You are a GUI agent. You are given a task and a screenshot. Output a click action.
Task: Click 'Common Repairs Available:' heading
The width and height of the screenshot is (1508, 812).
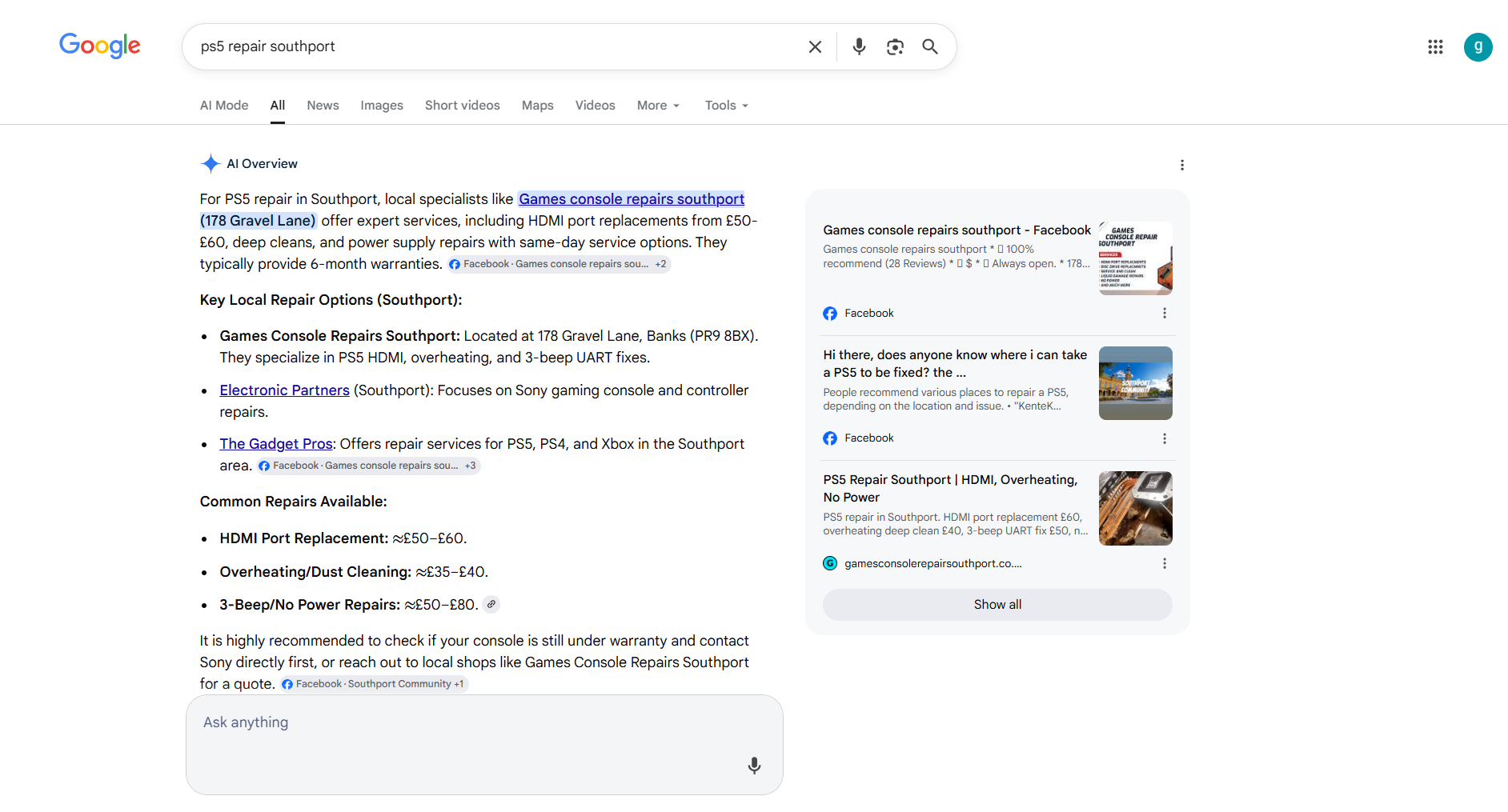[x=294, y=502]
